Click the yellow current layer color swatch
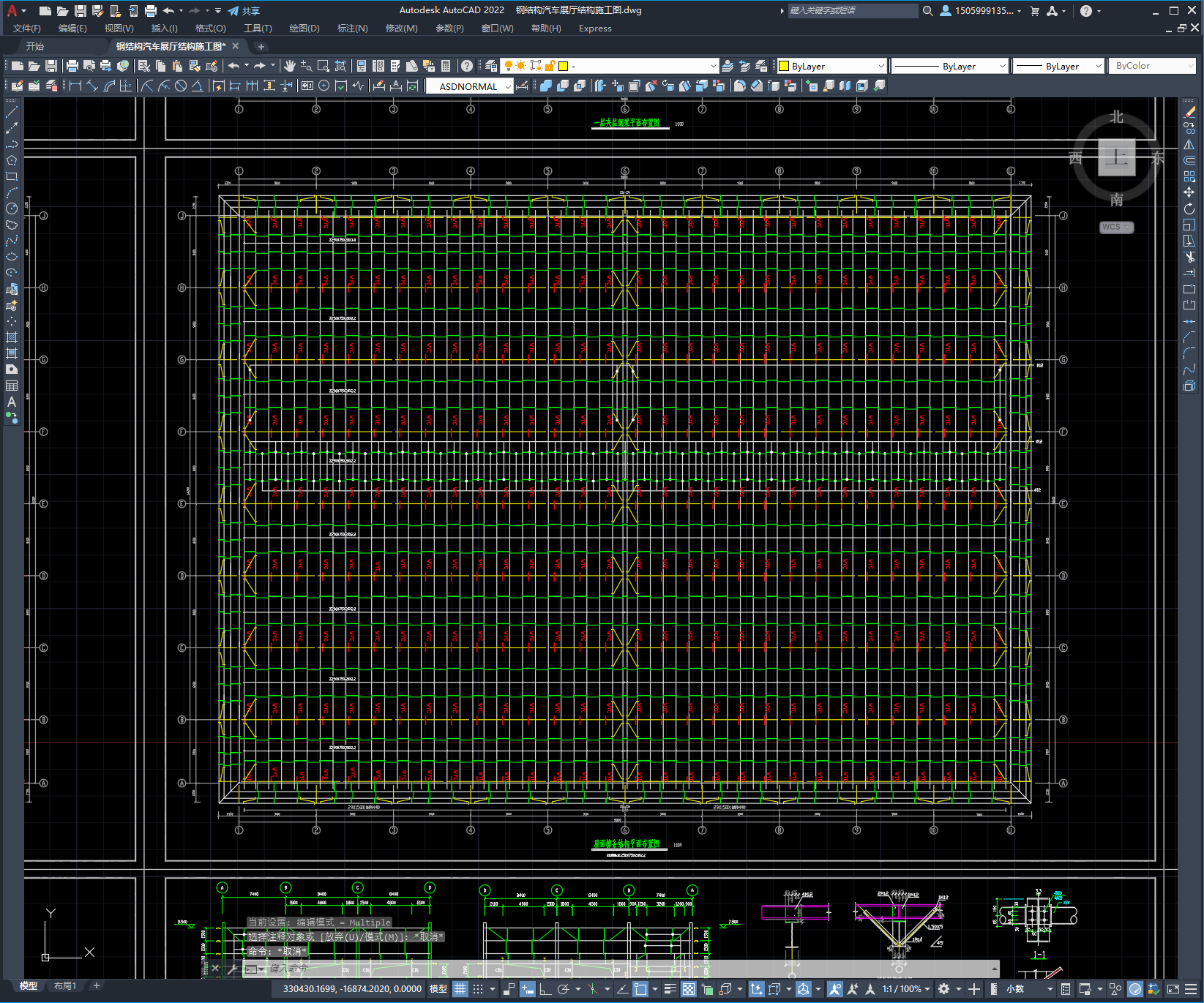Image resolution: width=1204 pixels, height=1003 pixels. click(x=564, y=66)
